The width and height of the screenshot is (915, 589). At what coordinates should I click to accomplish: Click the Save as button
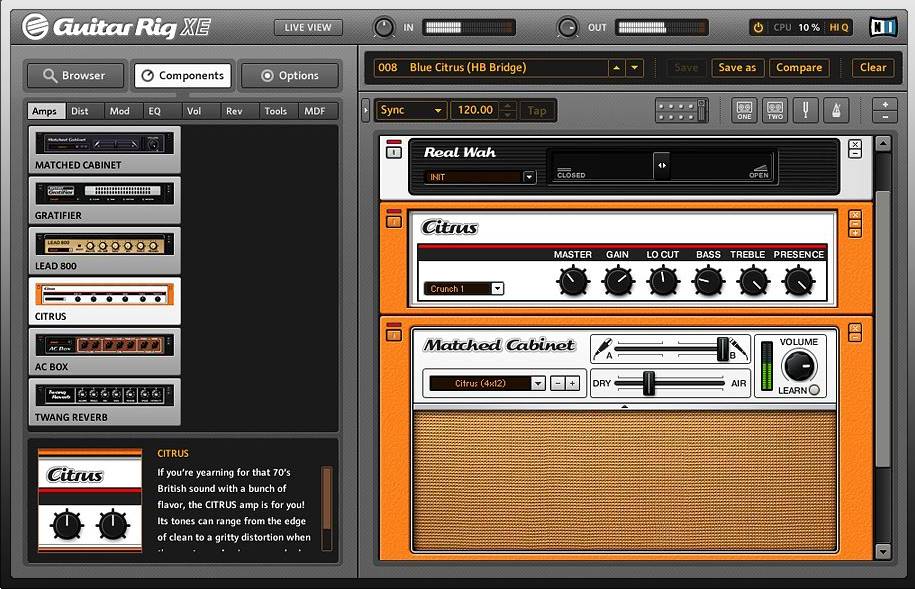click(737, 68)
